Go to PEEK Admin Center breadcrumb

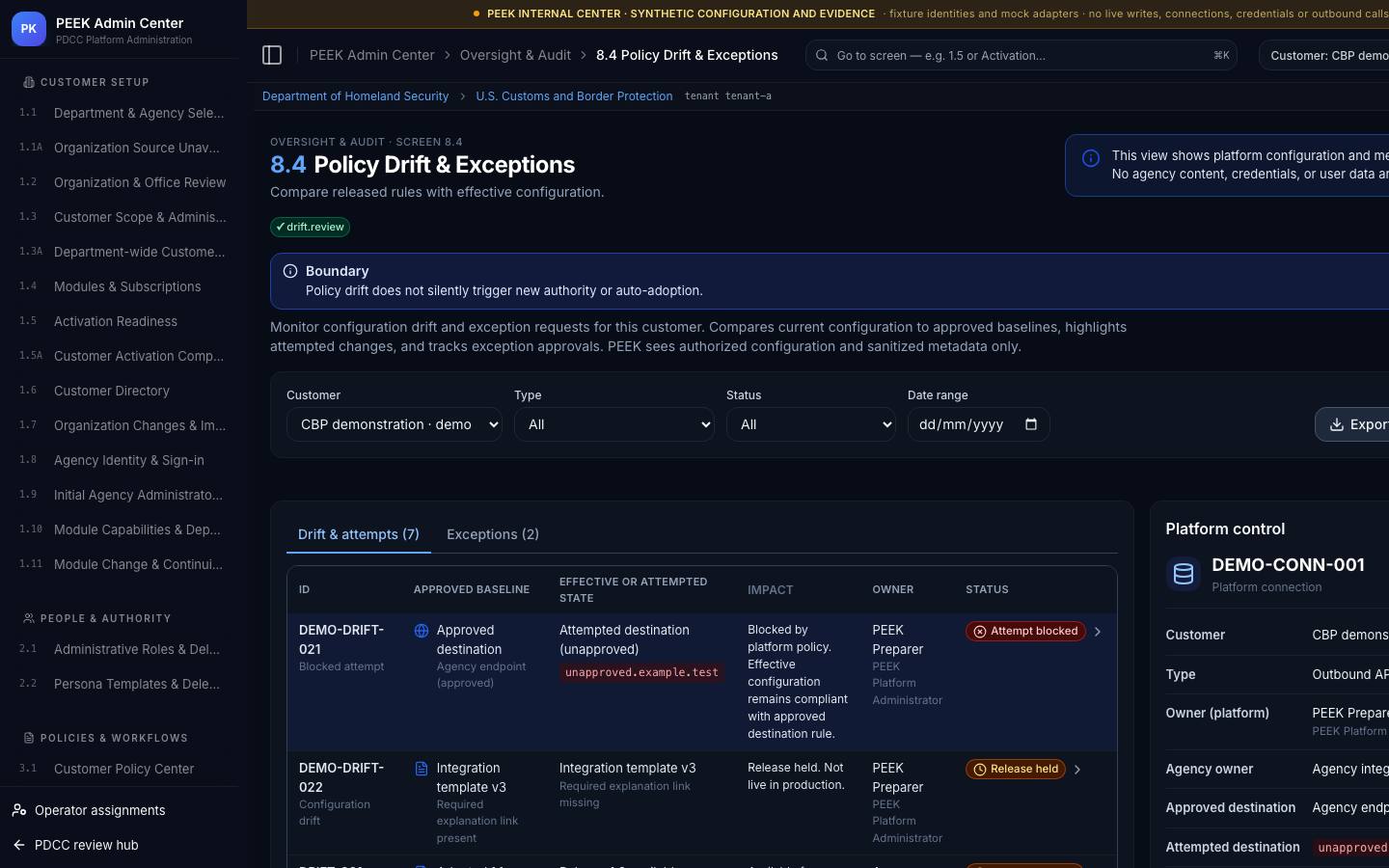coord(372,55)
